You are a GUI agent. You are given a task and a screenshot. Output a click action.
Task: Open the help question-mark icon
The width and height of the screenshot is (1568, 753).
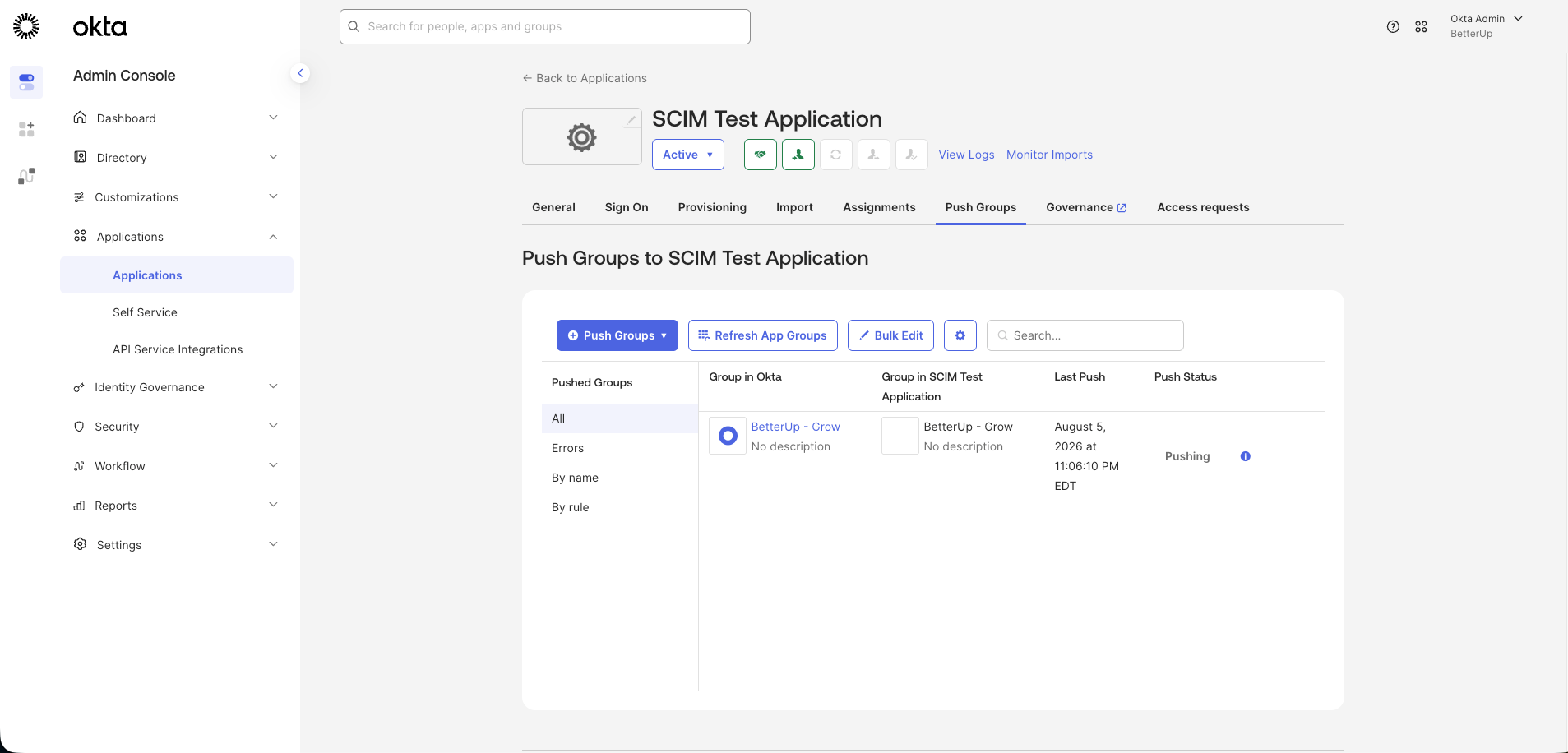point(1393,26)
